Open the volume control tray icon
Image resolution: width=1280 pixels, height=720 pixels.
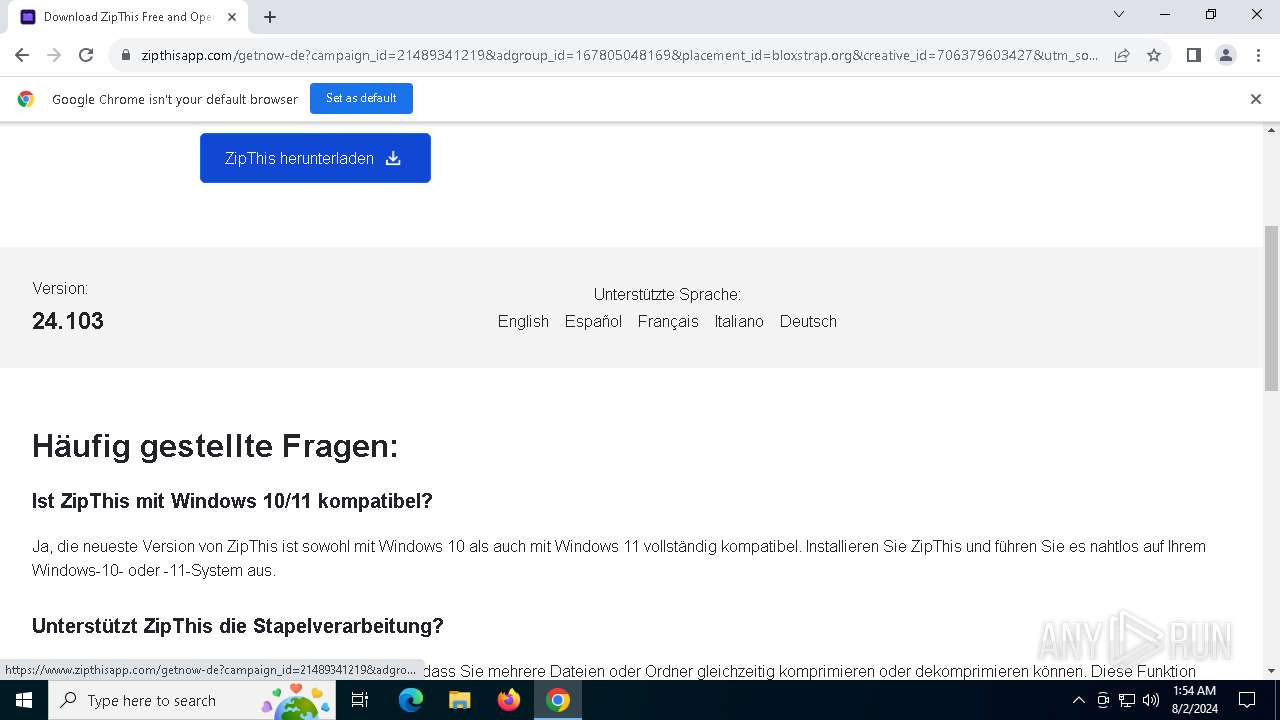[x=1151, y=700]
